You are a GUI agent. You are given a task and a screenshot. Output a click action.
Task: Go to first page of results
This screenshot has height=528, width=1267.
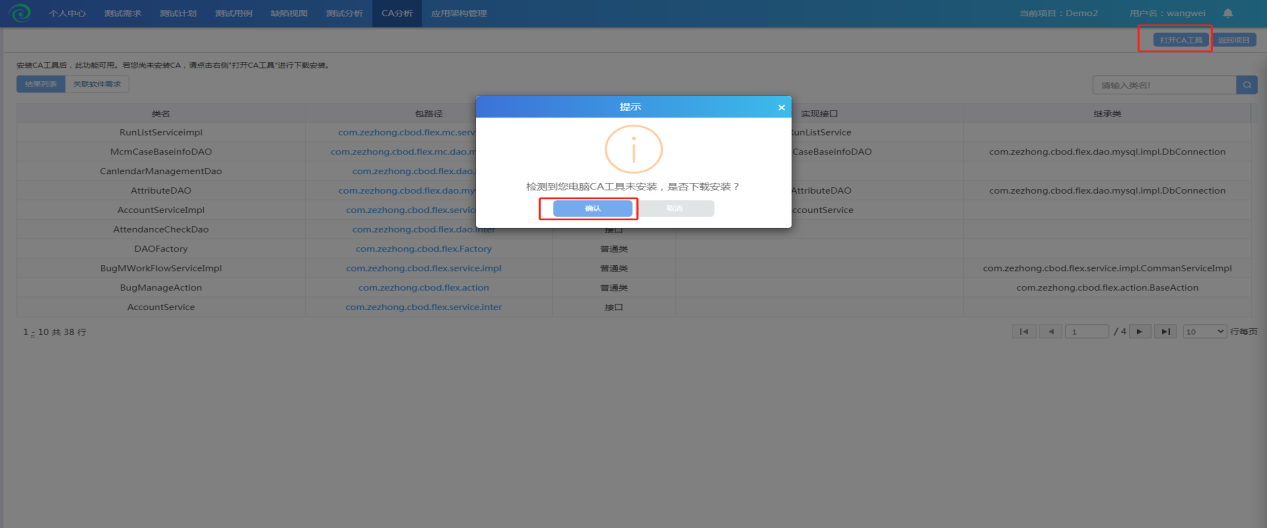[x=1024, y=331]
